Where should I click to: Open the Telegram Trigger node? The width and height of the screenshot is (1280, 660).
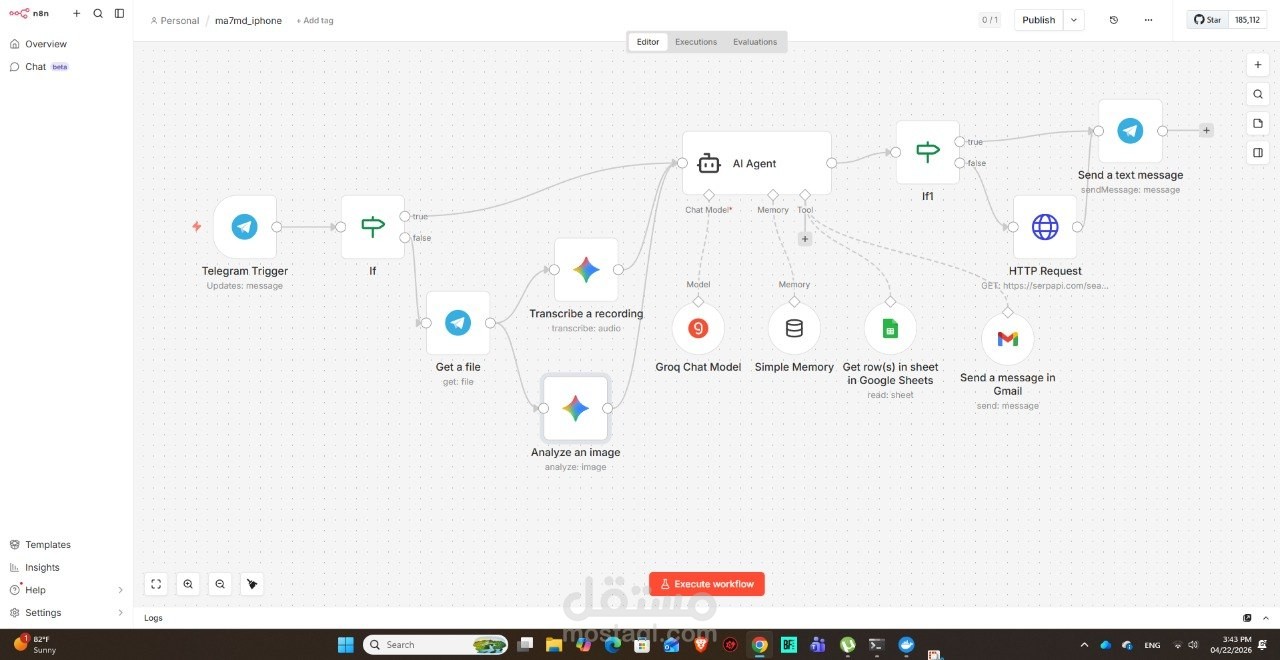coord(244,227)
